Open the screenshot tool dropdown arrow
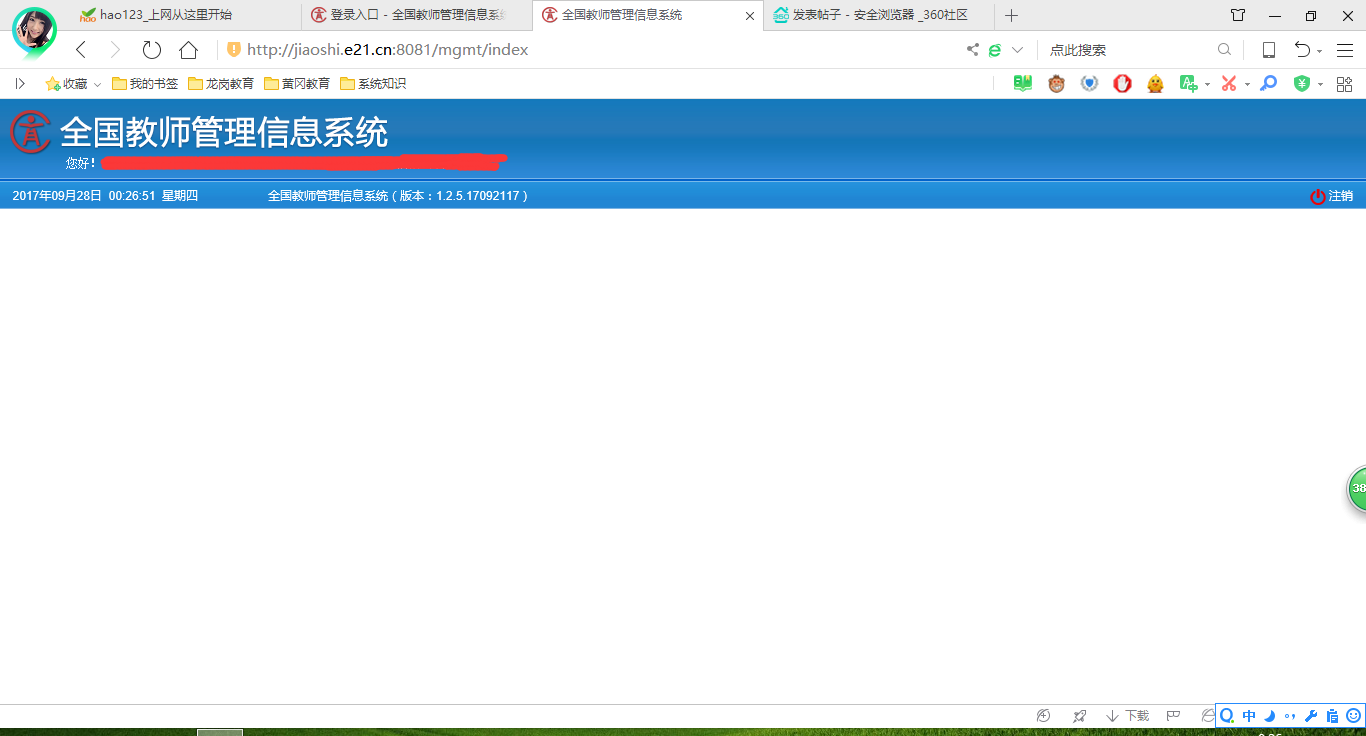Screen dimensions: 1366x736 coord(1247,84)
